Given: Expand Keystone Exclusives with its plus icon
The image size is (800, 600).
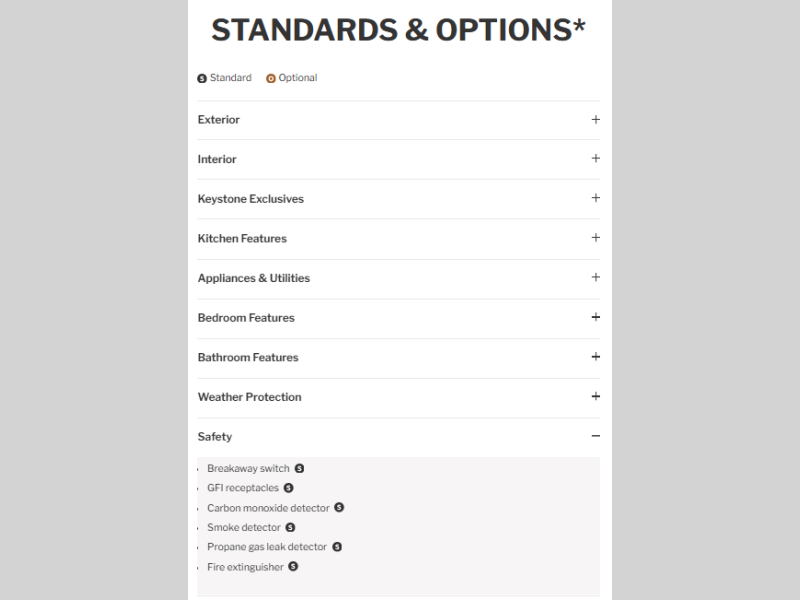Looking at the screenshot, I should [x=595, y=198].
